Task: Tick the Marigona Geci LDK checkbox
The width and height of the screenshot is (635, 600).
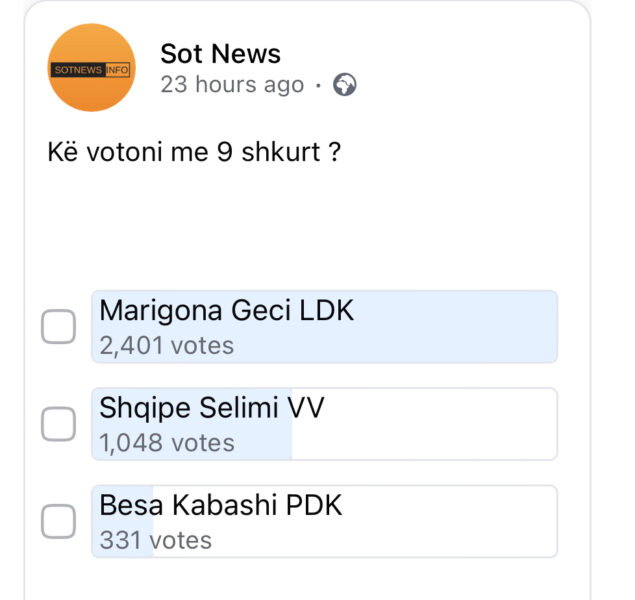Action: (58, 327)
